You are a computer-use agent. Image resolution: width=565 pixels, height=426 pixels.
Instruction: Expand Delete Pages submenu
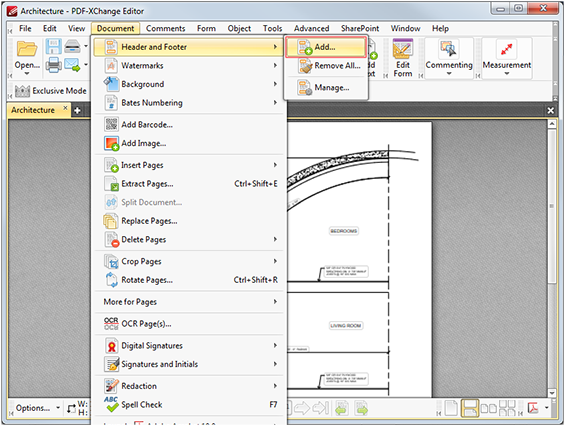click(189, 240)
